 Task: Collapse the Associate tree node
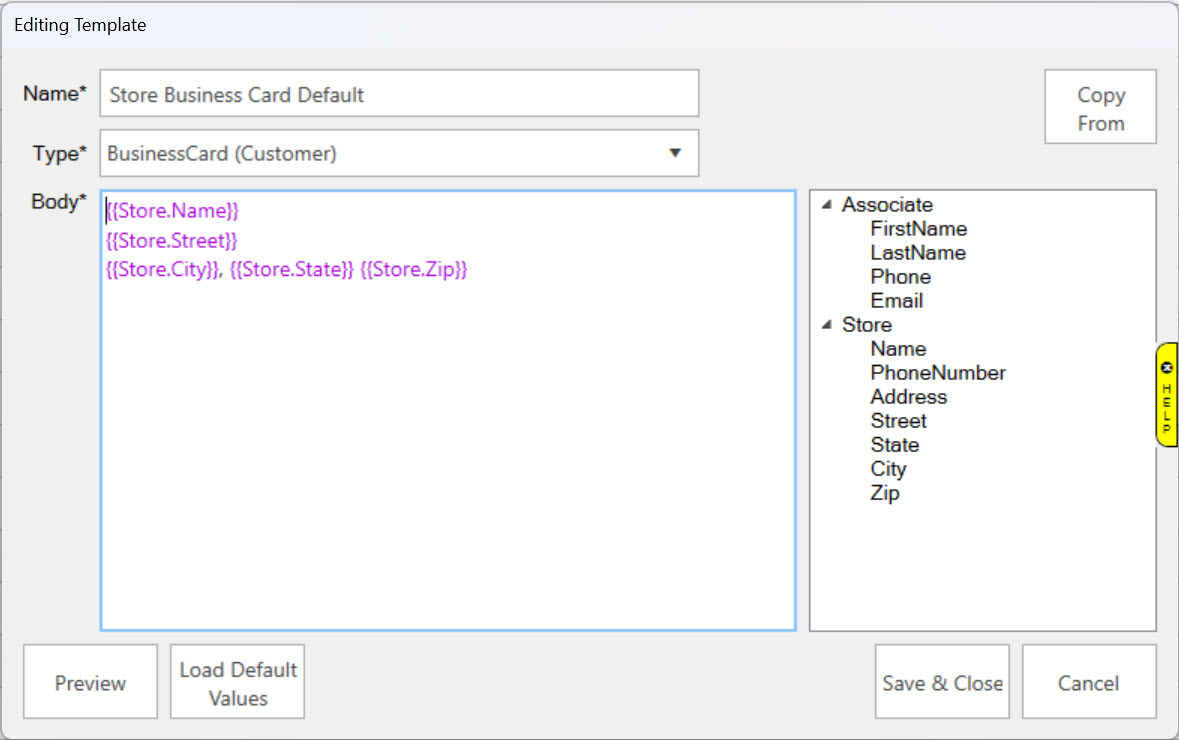pyautogui.click(x=827, y=205)
